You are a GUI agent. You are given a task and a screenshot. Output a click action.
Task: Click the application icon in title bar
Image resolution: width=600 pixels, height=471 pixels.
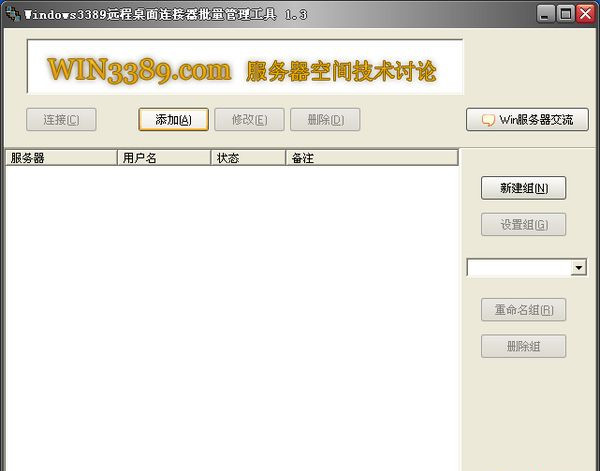[13, 14]
